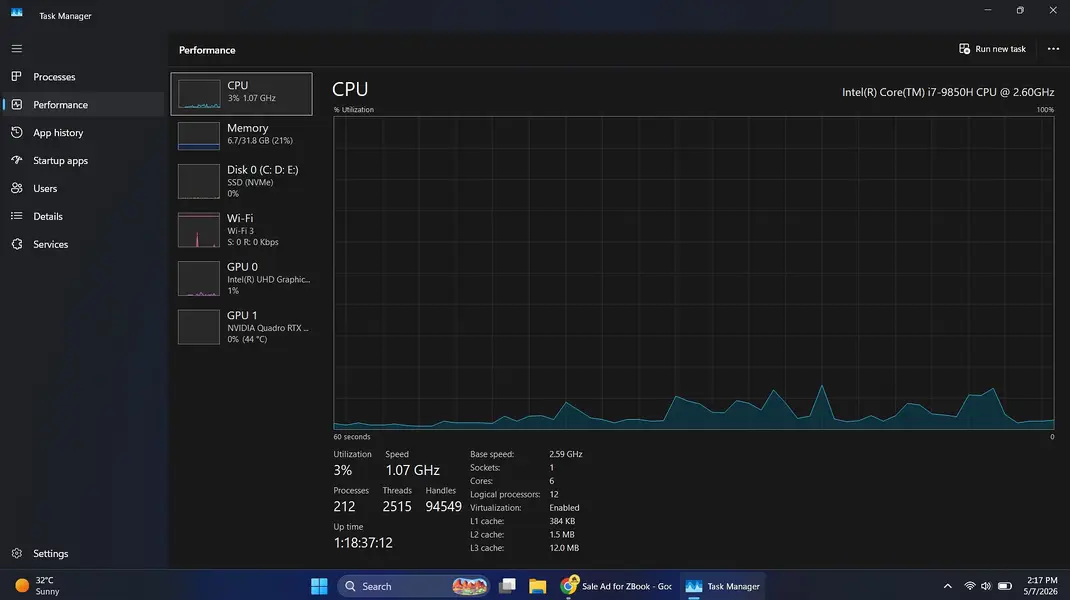The width and height of the screenshot is (1070, 600).
Task: Click the Virtualization Enabled value
Action: (564, 508)
